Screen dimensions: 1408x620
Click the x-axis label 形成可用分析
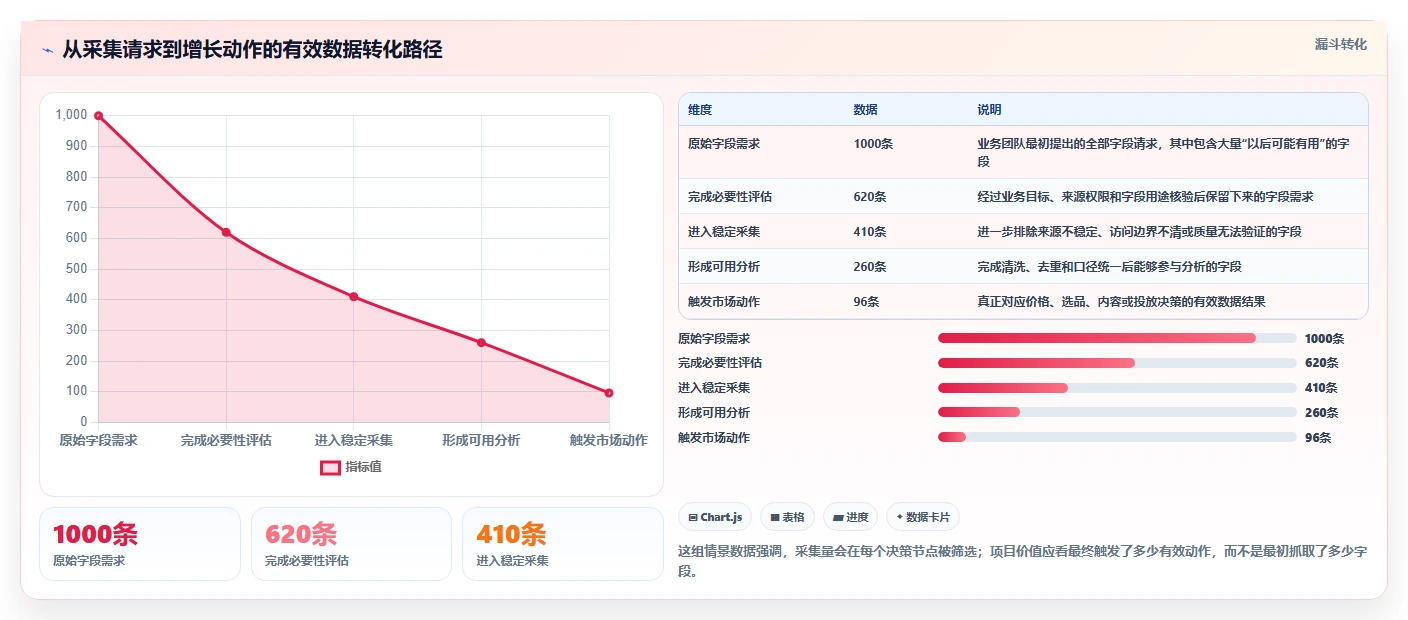[481, 440]
